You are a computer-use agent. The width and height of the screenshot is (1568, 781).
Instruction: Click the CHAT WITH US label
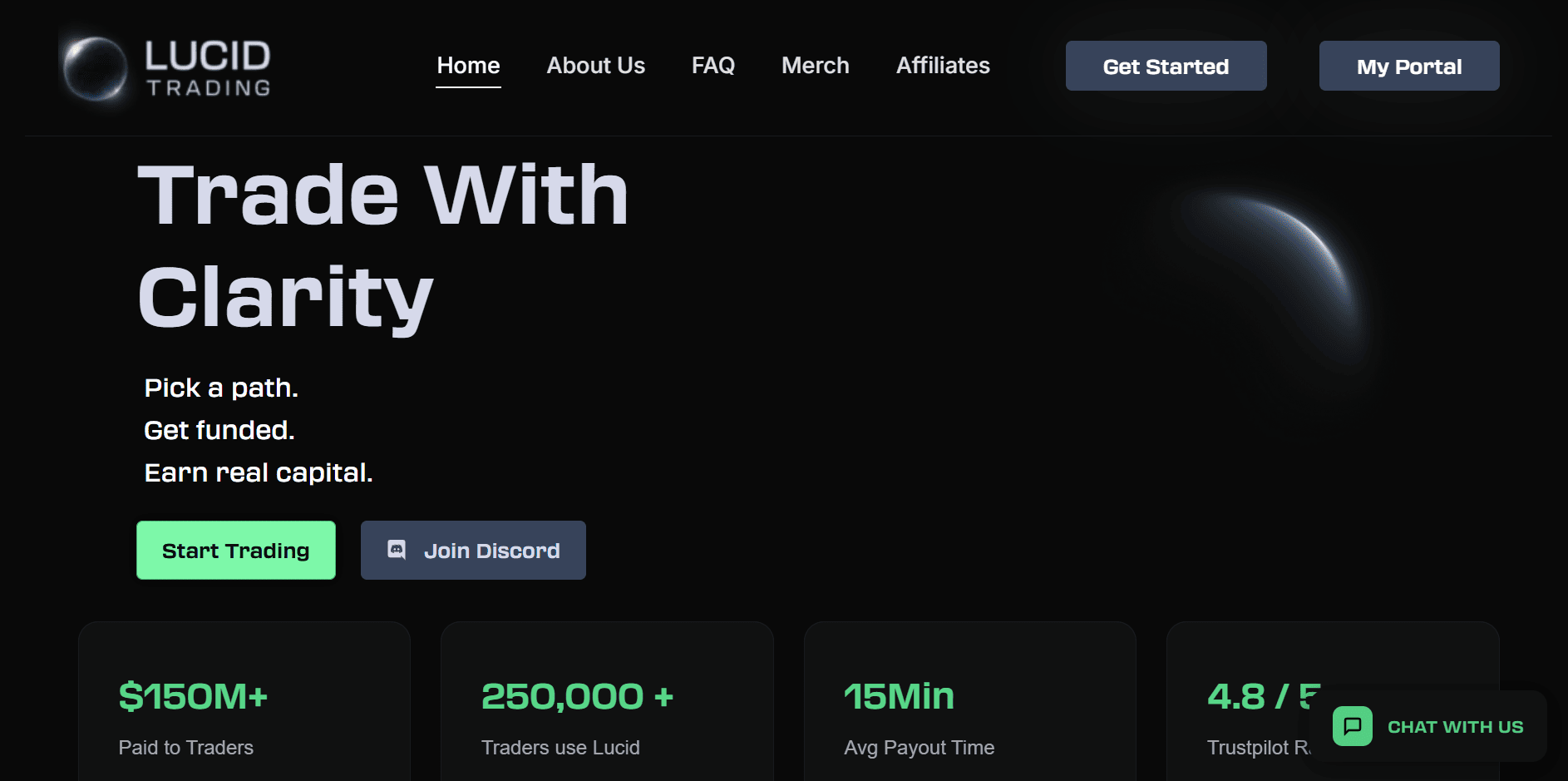[1456, 727]
